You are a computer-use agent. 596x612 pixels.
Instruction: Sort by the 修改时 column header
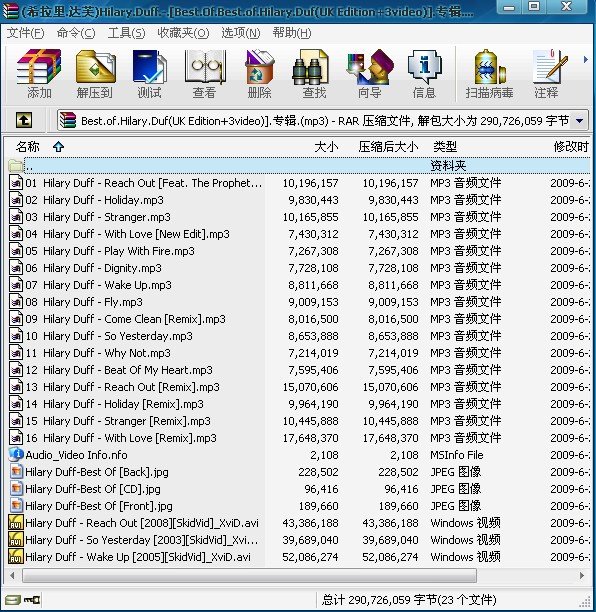pyautogui.click(x=571, y=147)
